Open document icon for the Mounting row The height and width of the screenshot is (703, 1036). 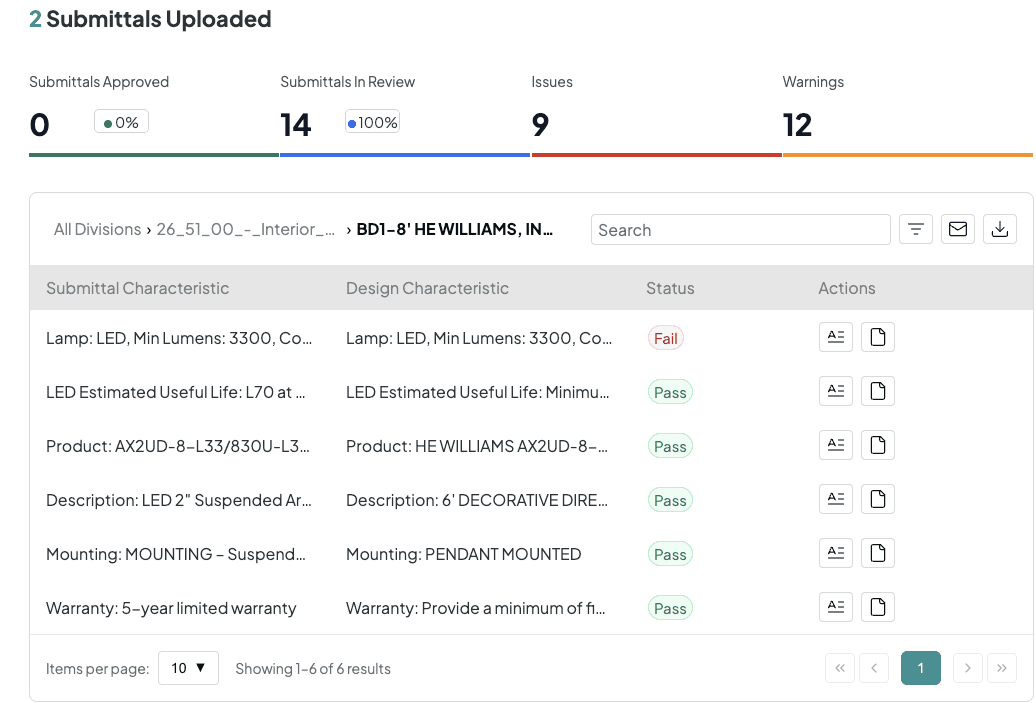coord(877,553)
